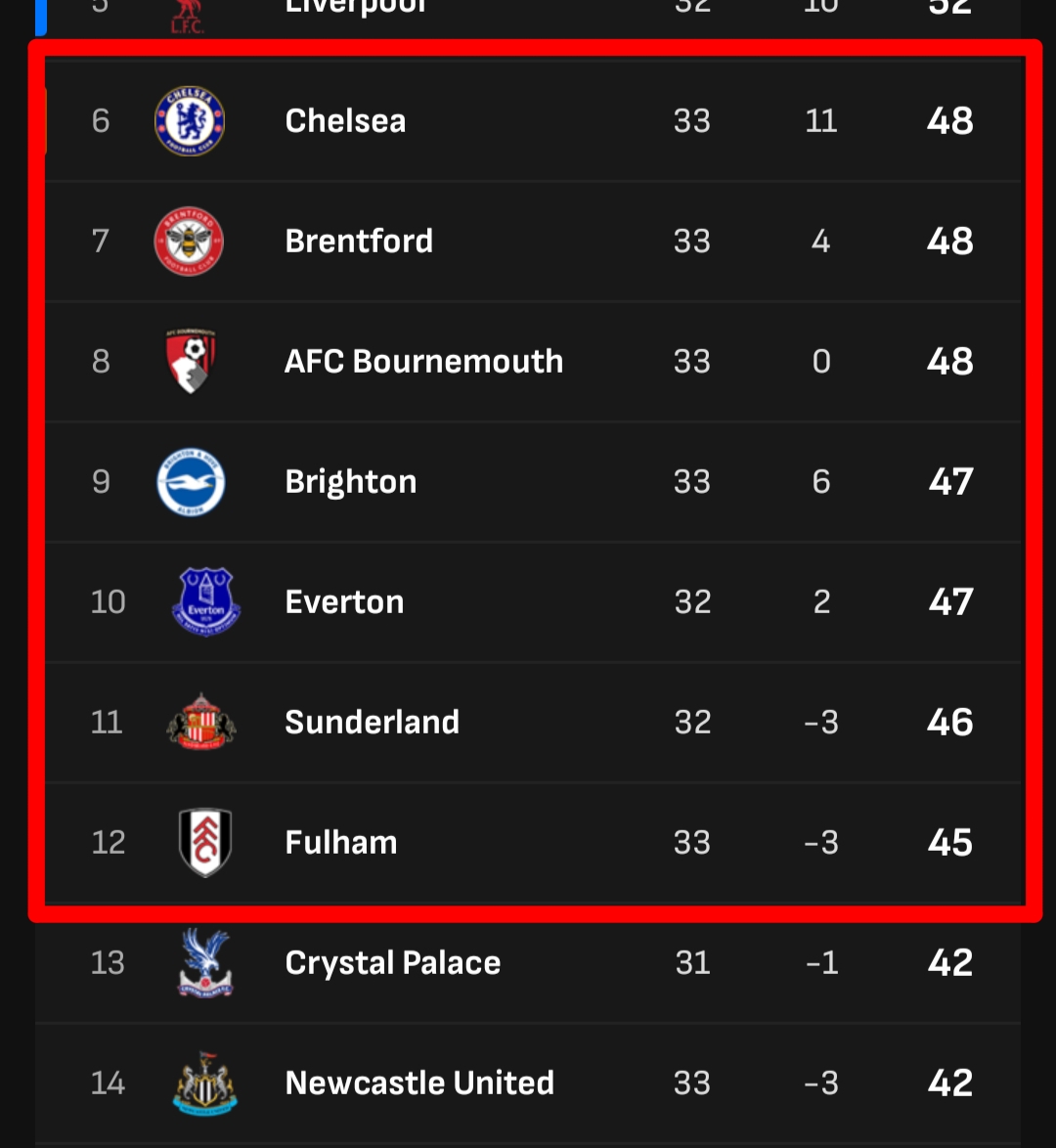Click Fulham's 45 points value
1056x1148 pixels.
tap(949, 843)
